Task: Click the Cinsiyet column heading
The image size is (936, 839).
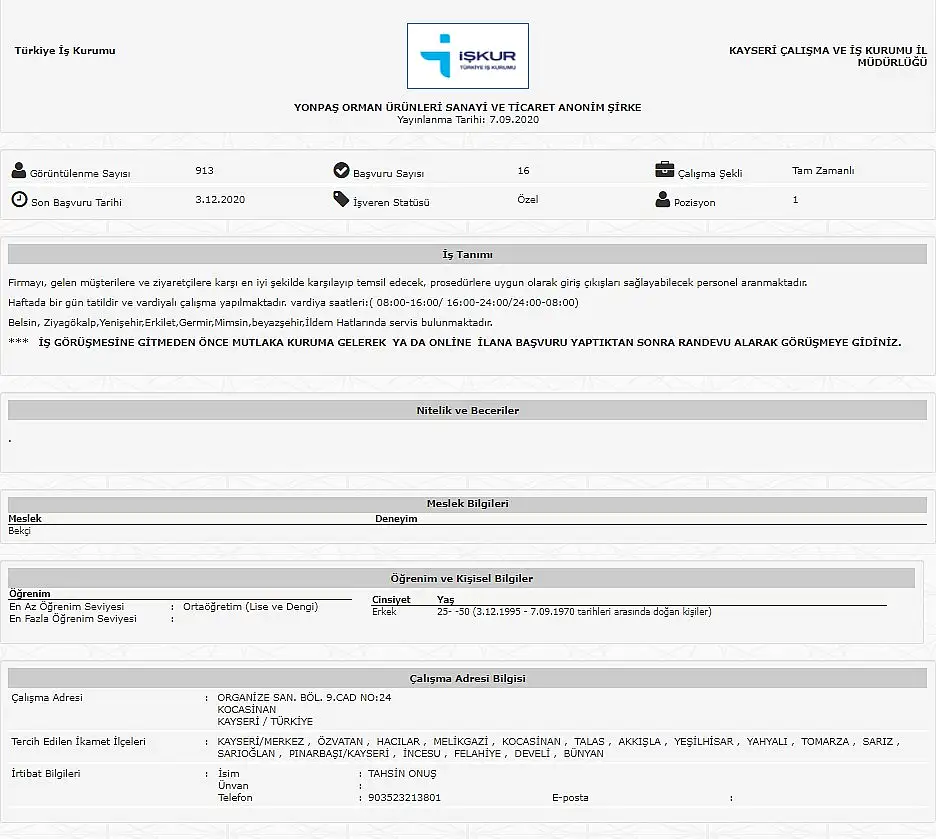Action: pos(391,600)
